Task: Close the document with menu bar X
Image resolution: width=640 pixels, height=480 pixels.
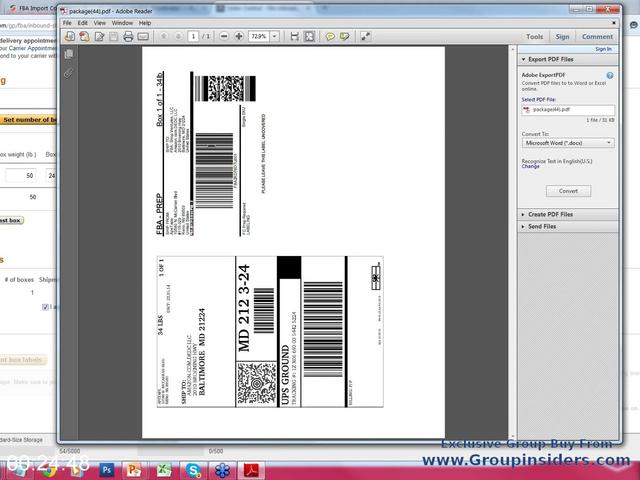Action: (x=613, y=23)
